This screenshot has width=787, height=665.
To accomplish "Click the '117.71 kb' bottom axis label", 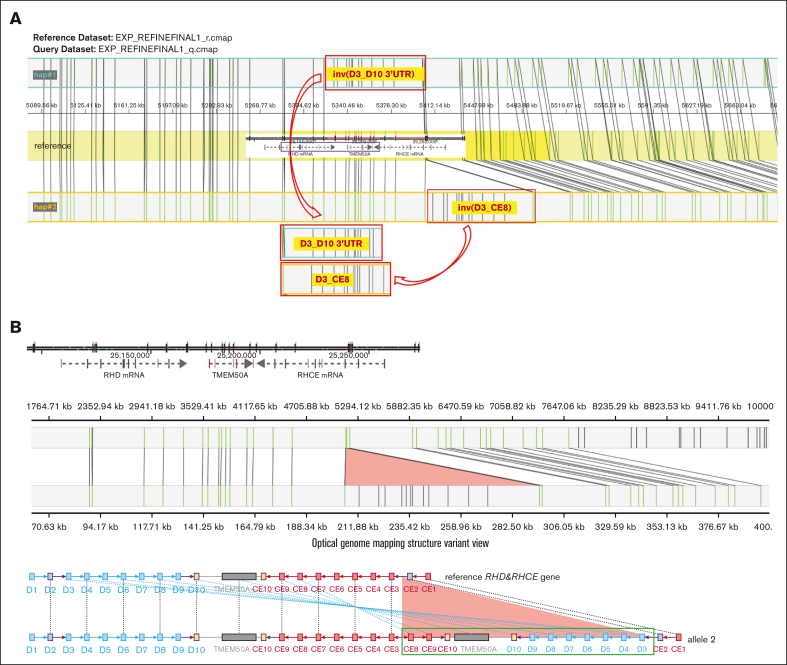I will (152, 526).
